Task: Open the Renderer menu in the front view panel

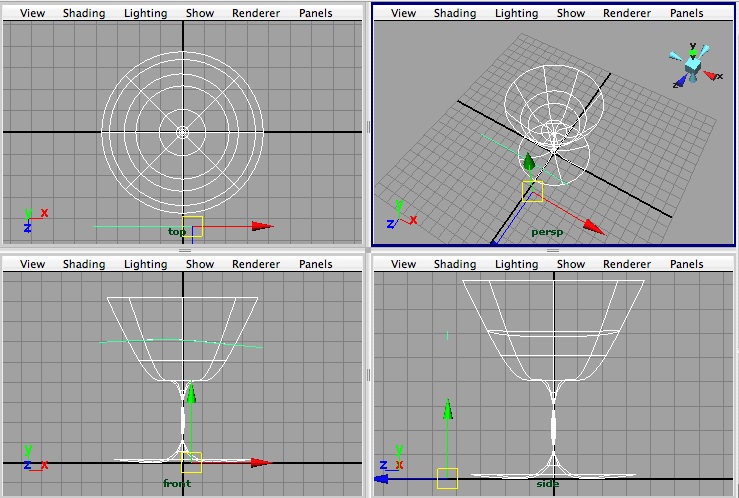Action: [x=256, y=264]
